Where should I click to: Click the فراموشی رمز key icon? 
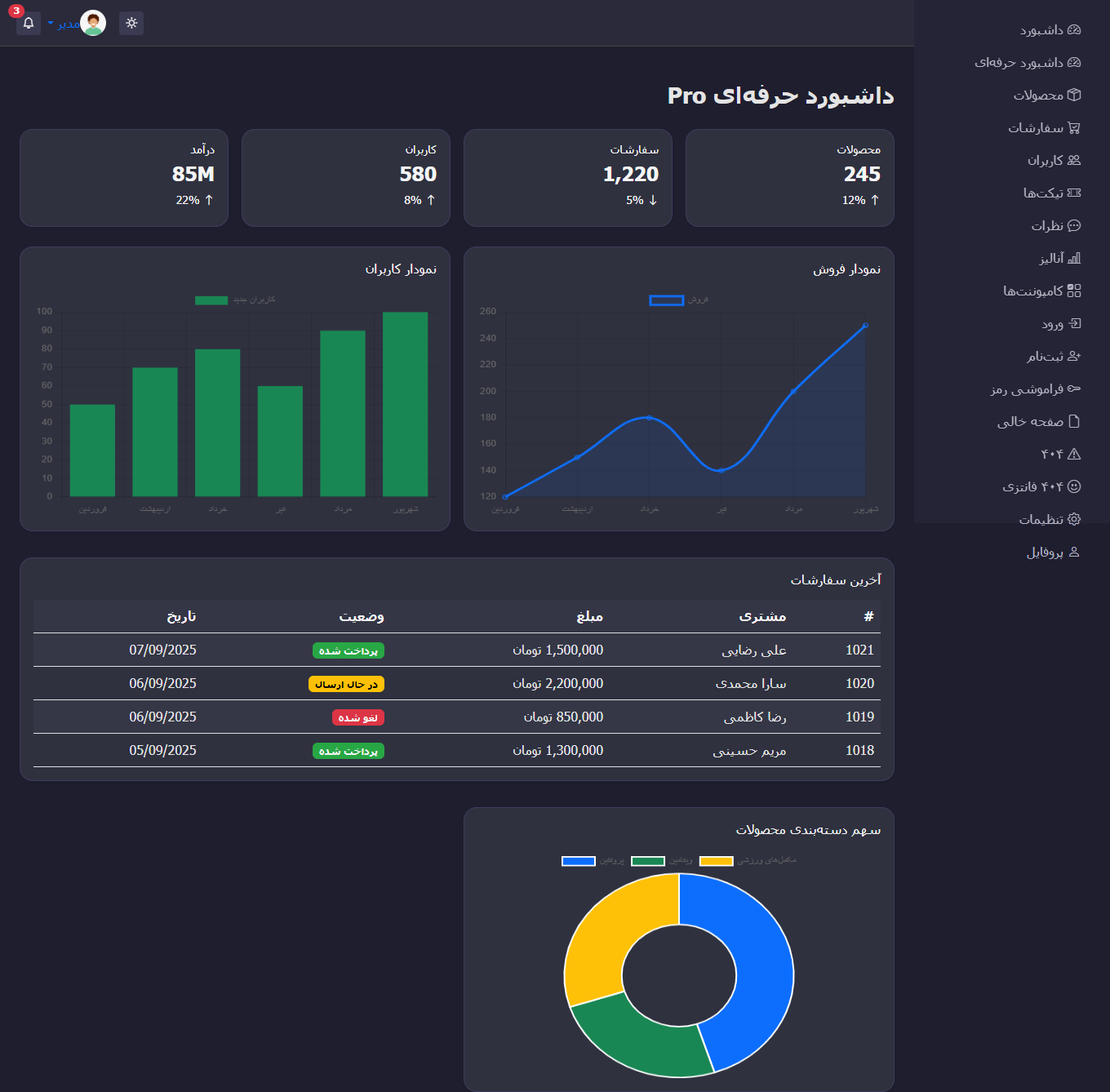(x=1074, y=388)
